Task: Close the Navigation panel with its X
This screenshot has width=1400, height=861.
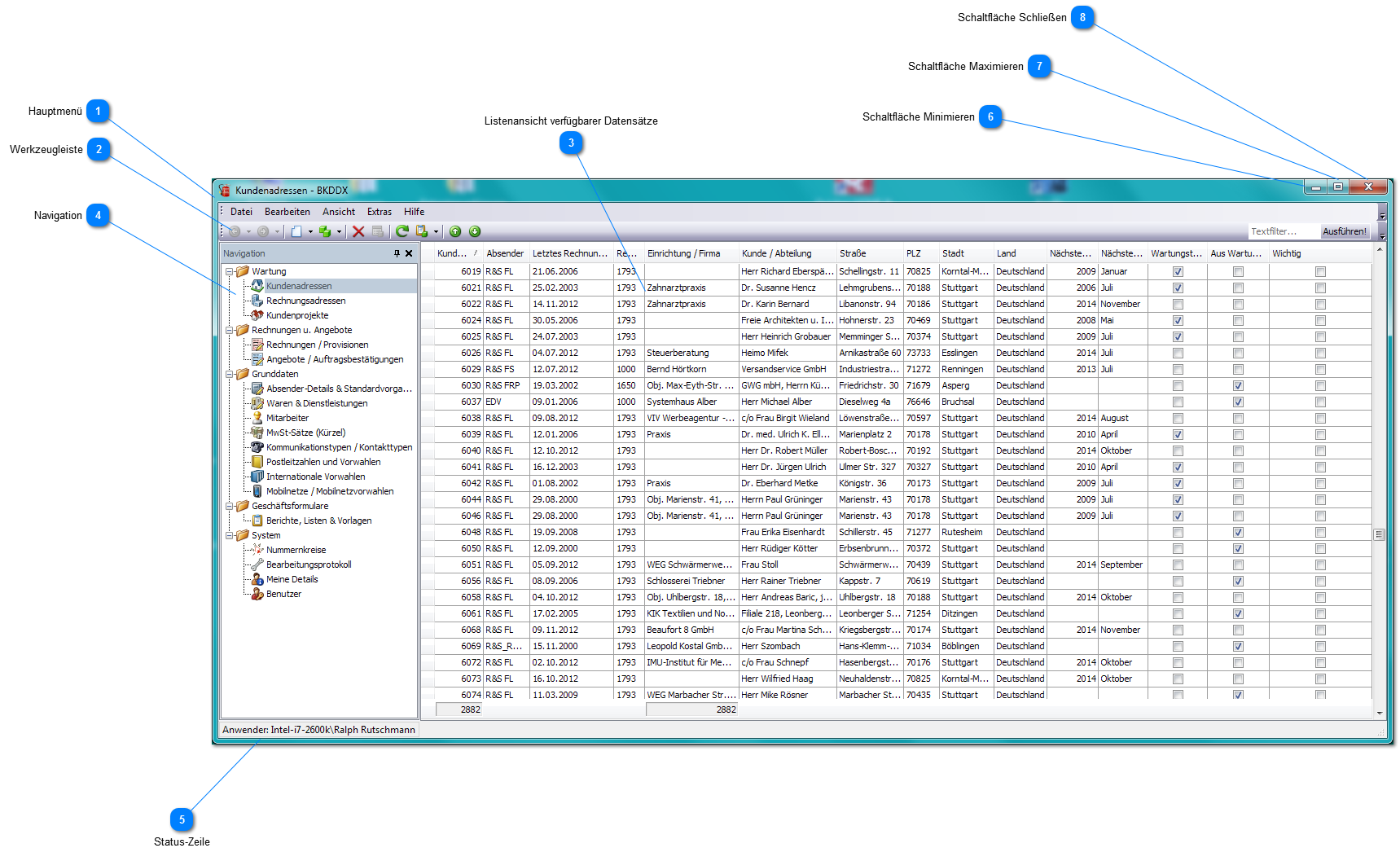Action: point(409,253)
